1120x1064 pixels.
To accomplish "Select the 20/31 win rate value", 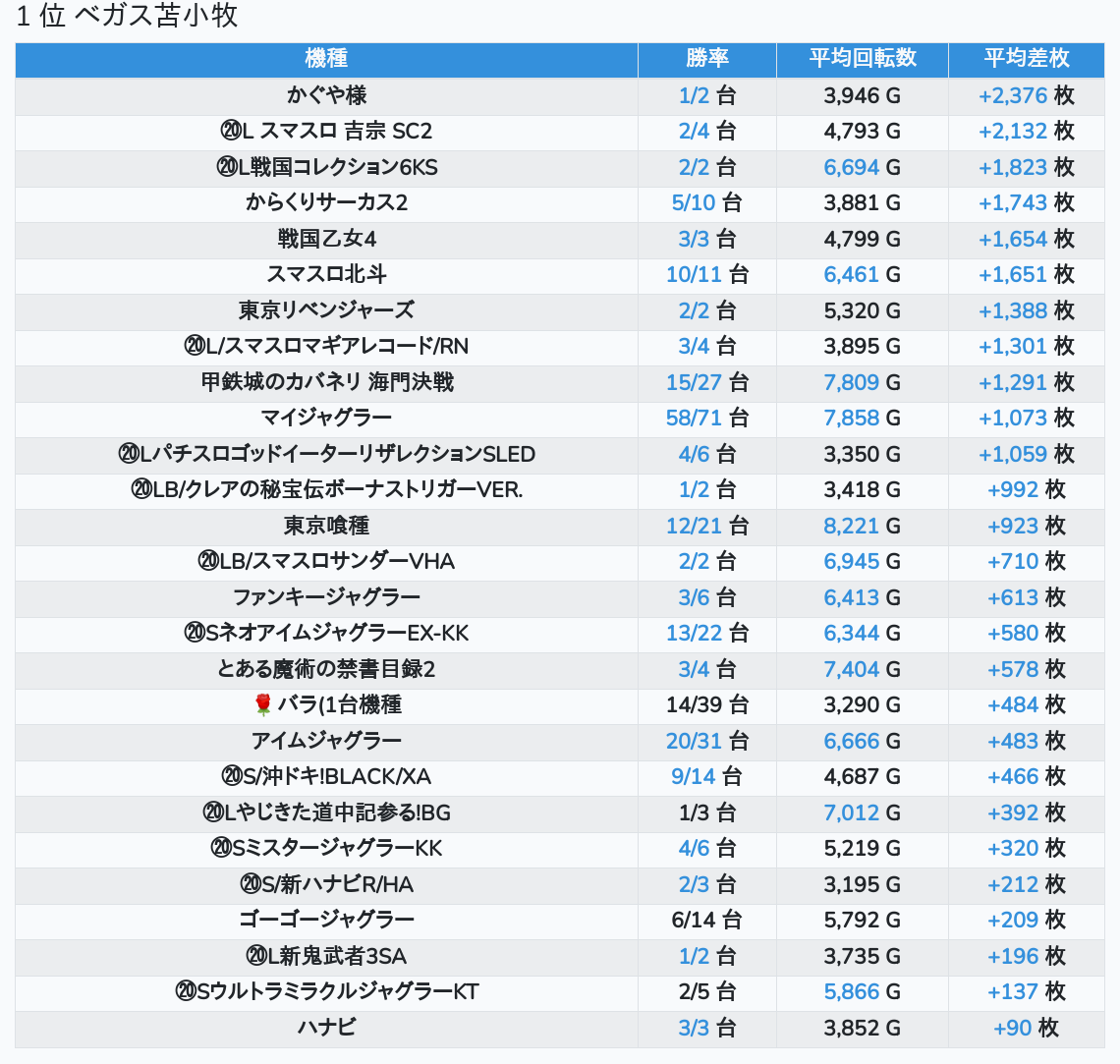I will [x=707, y=741].
